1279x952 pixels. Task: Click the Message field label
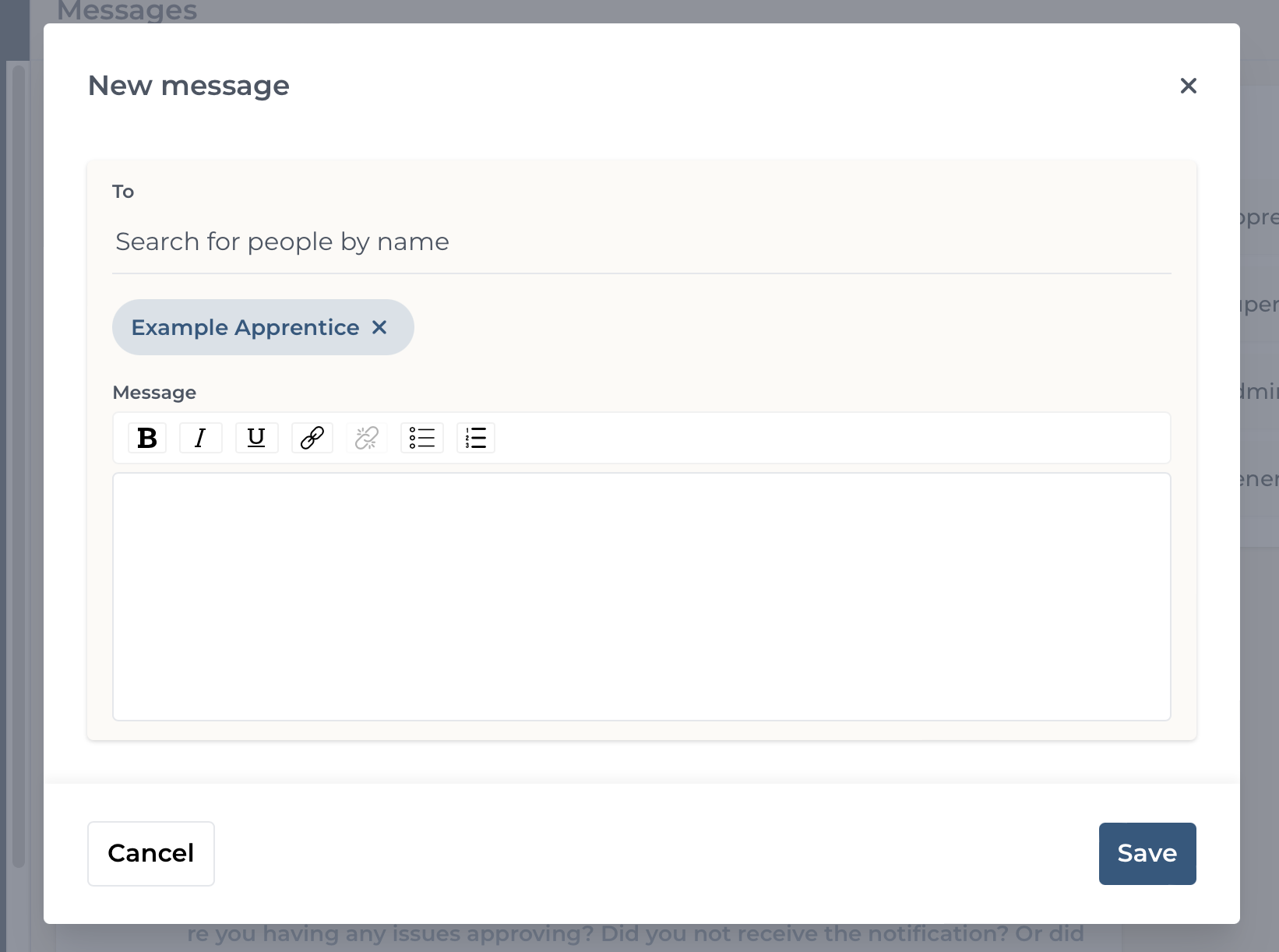(154, 393)
